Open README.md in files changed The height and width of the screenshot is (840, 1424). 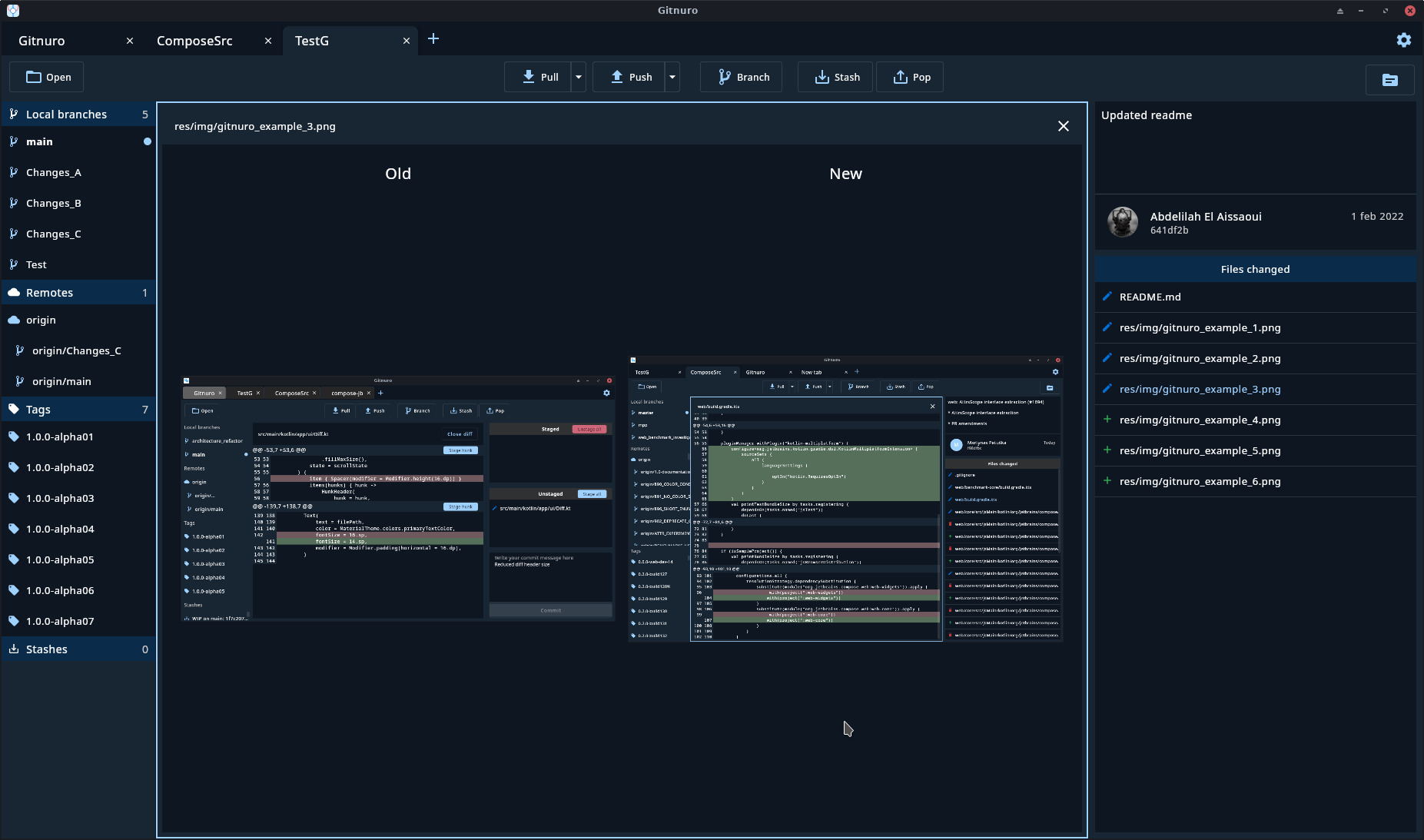tap(1255, 297)
